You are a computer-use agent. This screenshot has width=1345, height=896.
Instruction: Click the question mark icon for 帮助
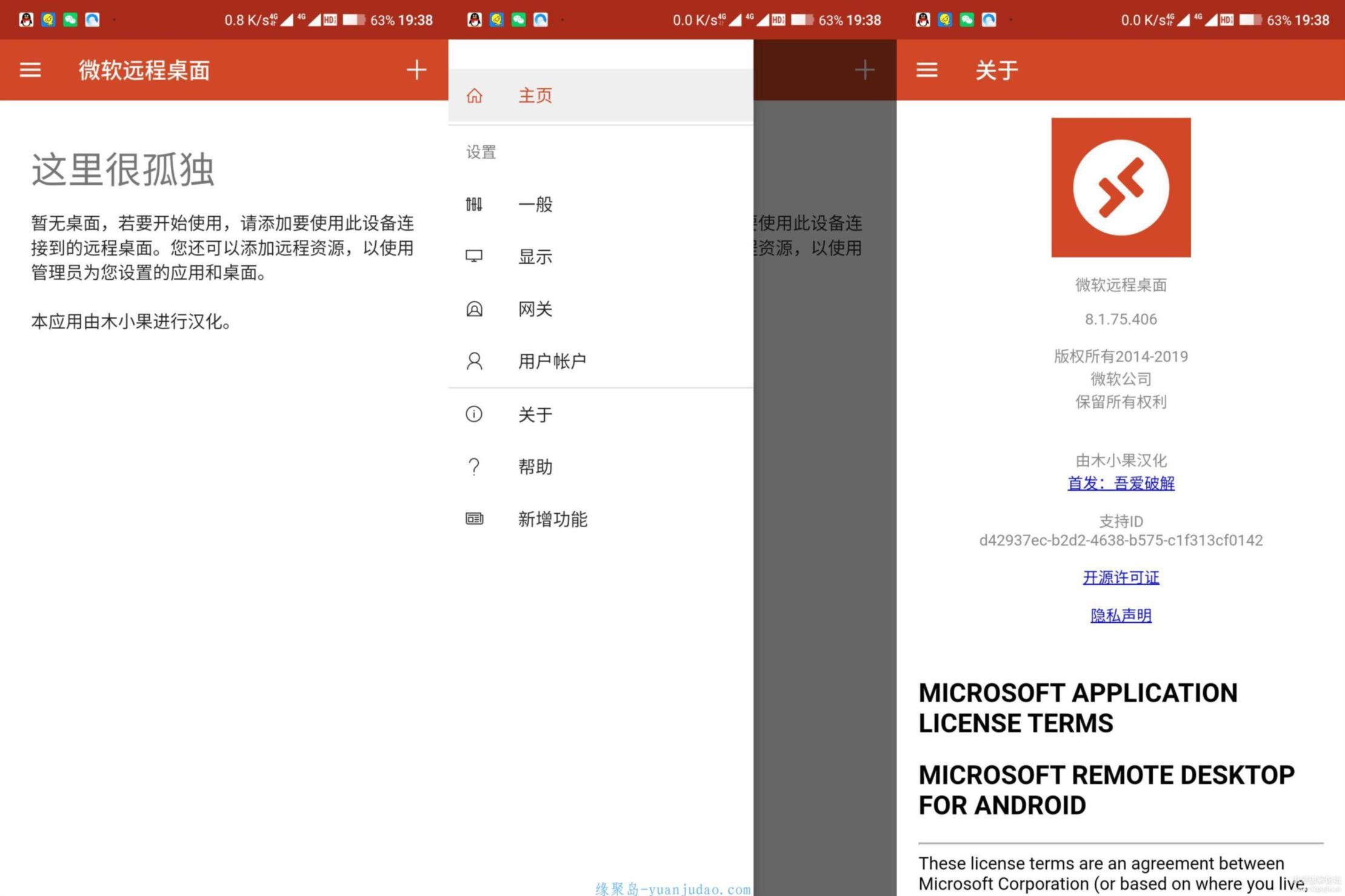[x=474, y=466]
